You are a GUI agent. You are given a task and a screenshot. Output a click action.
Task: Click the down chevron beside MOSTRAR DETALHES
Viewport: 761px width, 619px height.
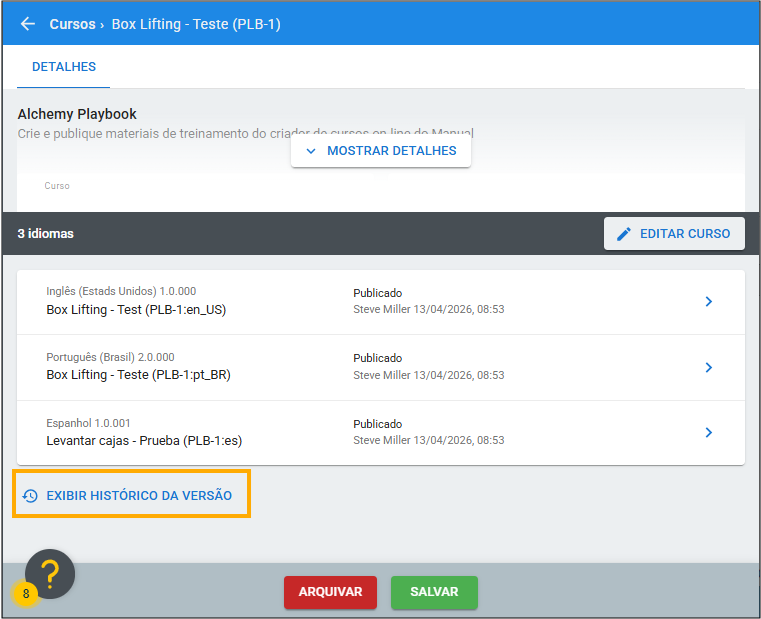pyautogui.click(x=310, y=151)
